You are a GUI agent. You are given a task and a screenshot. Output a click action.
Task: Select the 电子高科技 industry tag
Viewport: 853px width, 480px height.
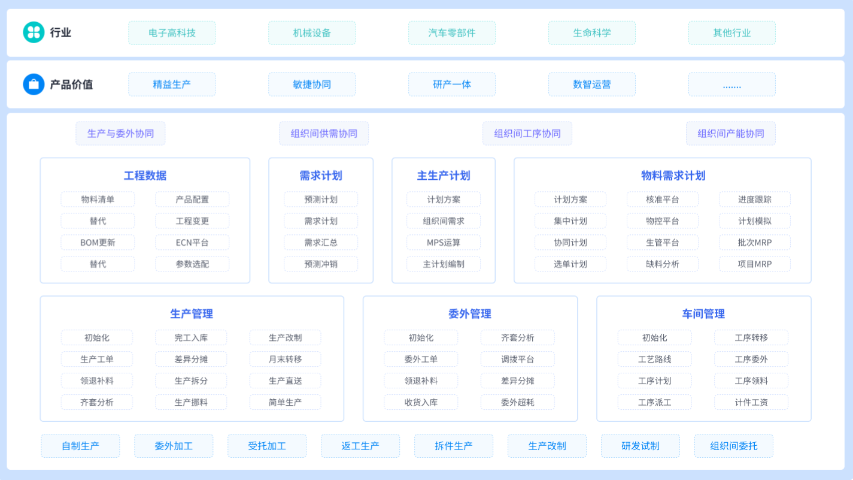[x=172, y=33]
